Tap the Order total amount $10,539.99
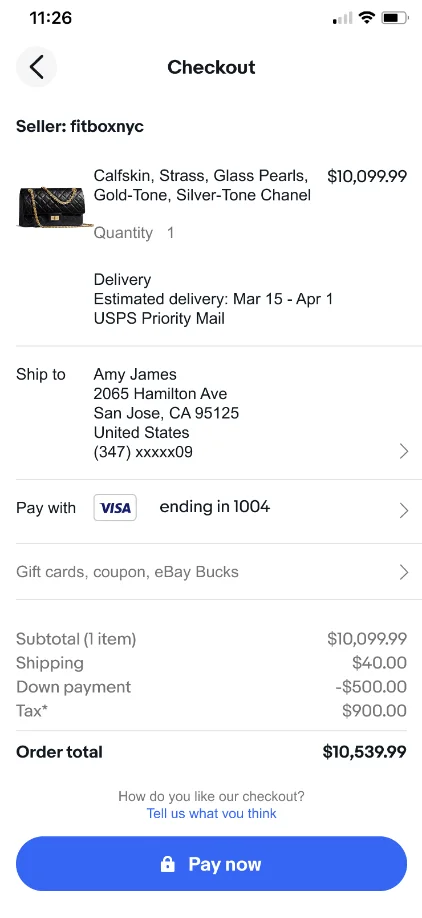422x918 pixels. click(365, 752)
